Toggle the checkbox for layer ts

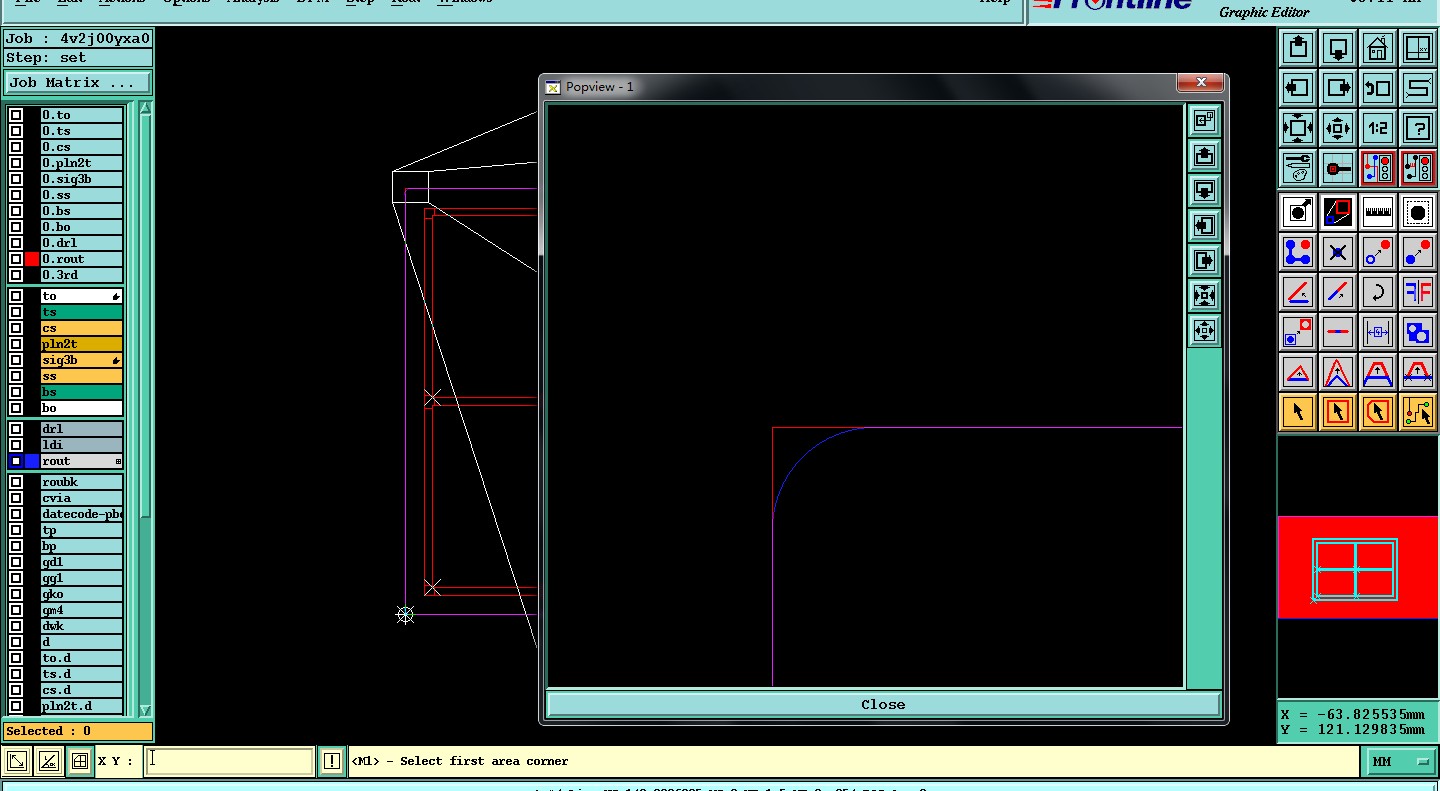(x=16, y=312)
